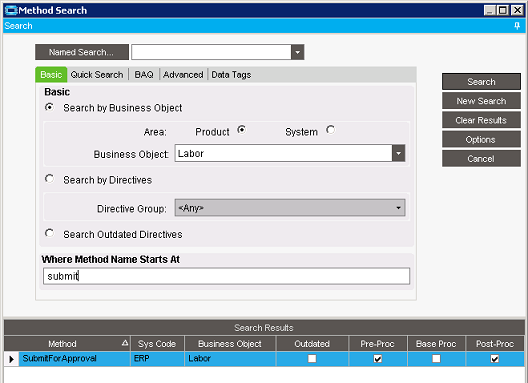Maximize the Method Search window

(x=503, y=10)
